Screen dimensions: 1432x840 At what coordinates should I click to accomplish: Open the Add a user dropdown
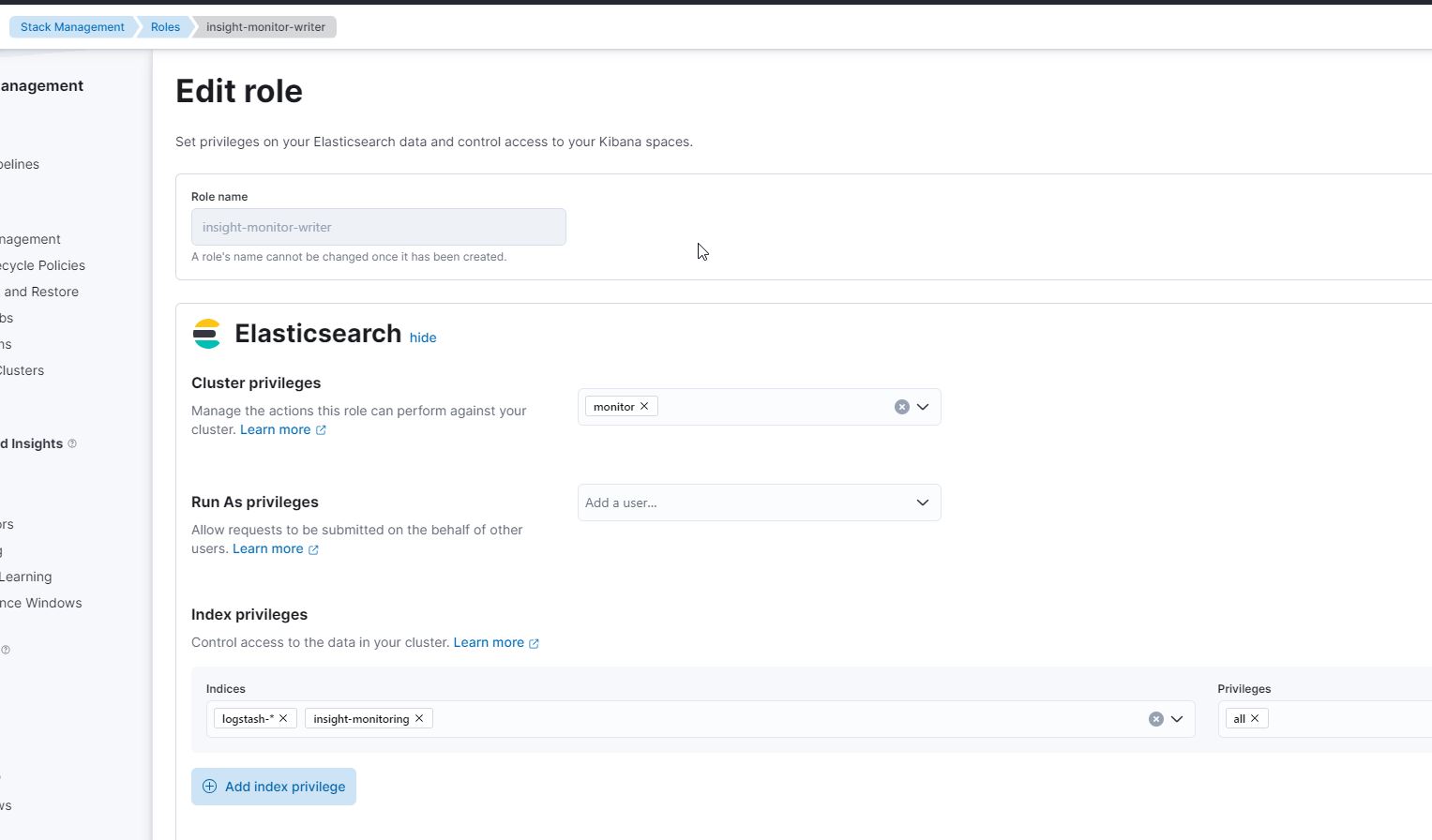pyautogui.click(x=921, y=502)
